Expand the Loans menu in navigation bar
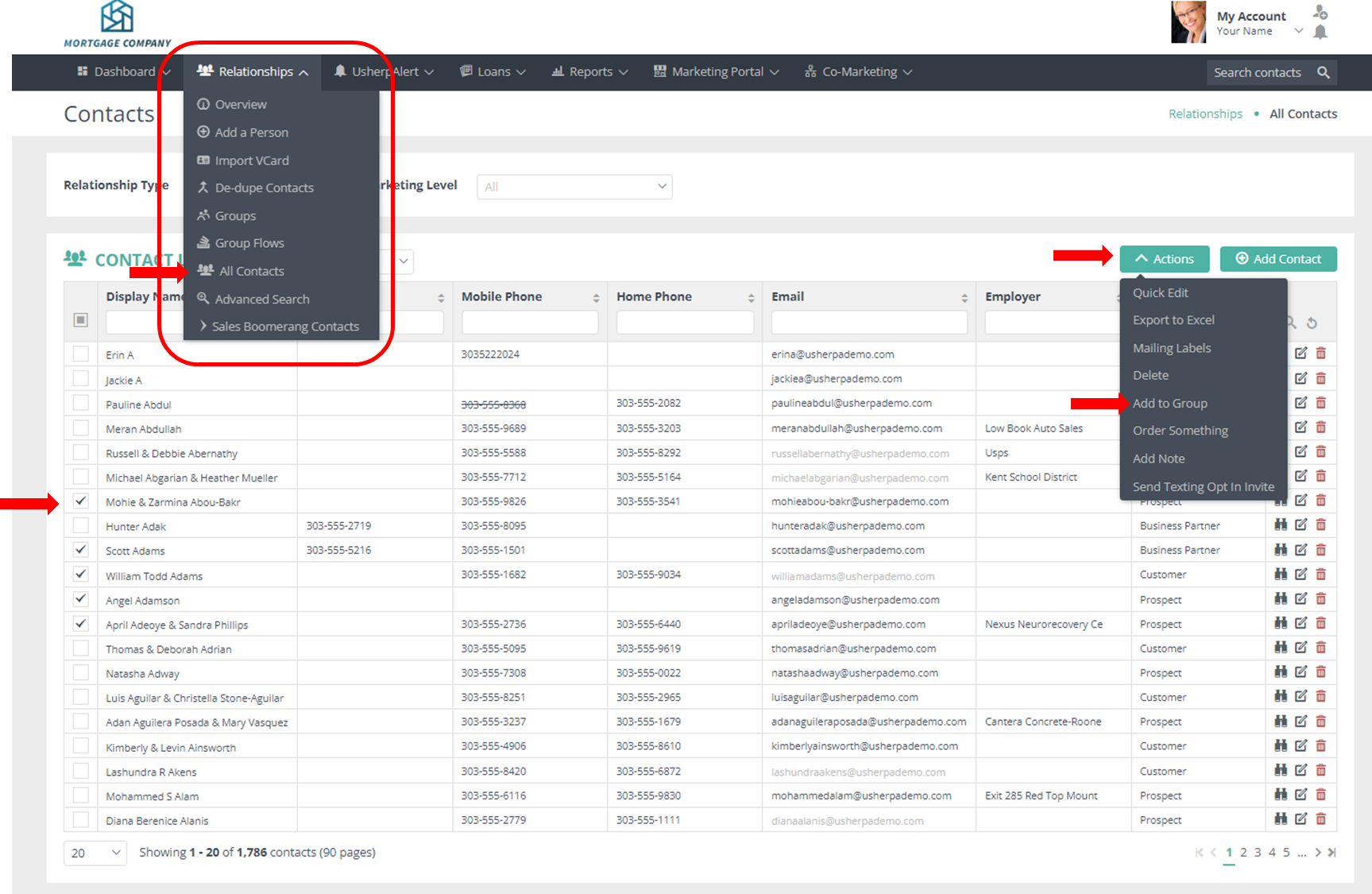 coord(493,72)
